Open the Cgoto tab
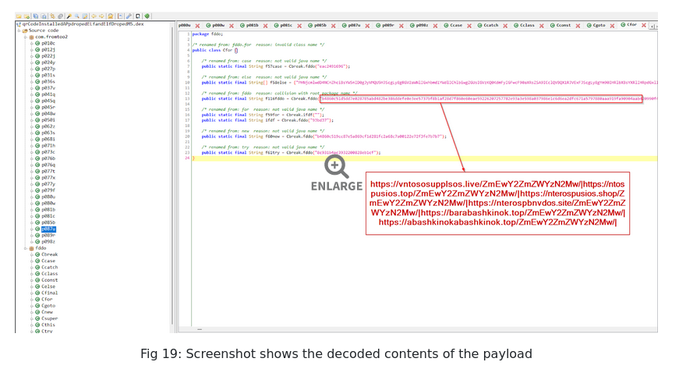This screenshot has height=369, width=679. (596, 26)
